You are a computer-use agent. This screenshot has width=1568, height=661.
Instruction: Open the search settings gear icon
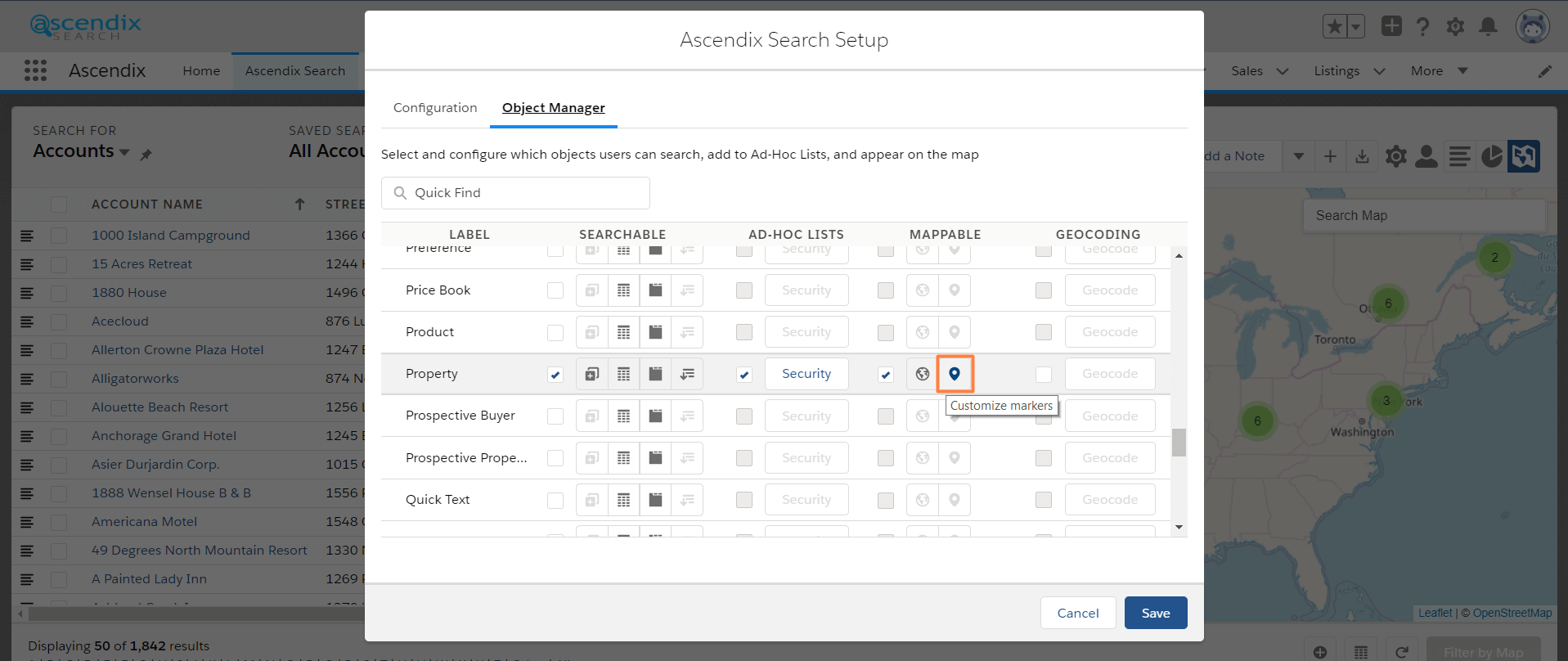[x=1396, y=156]
